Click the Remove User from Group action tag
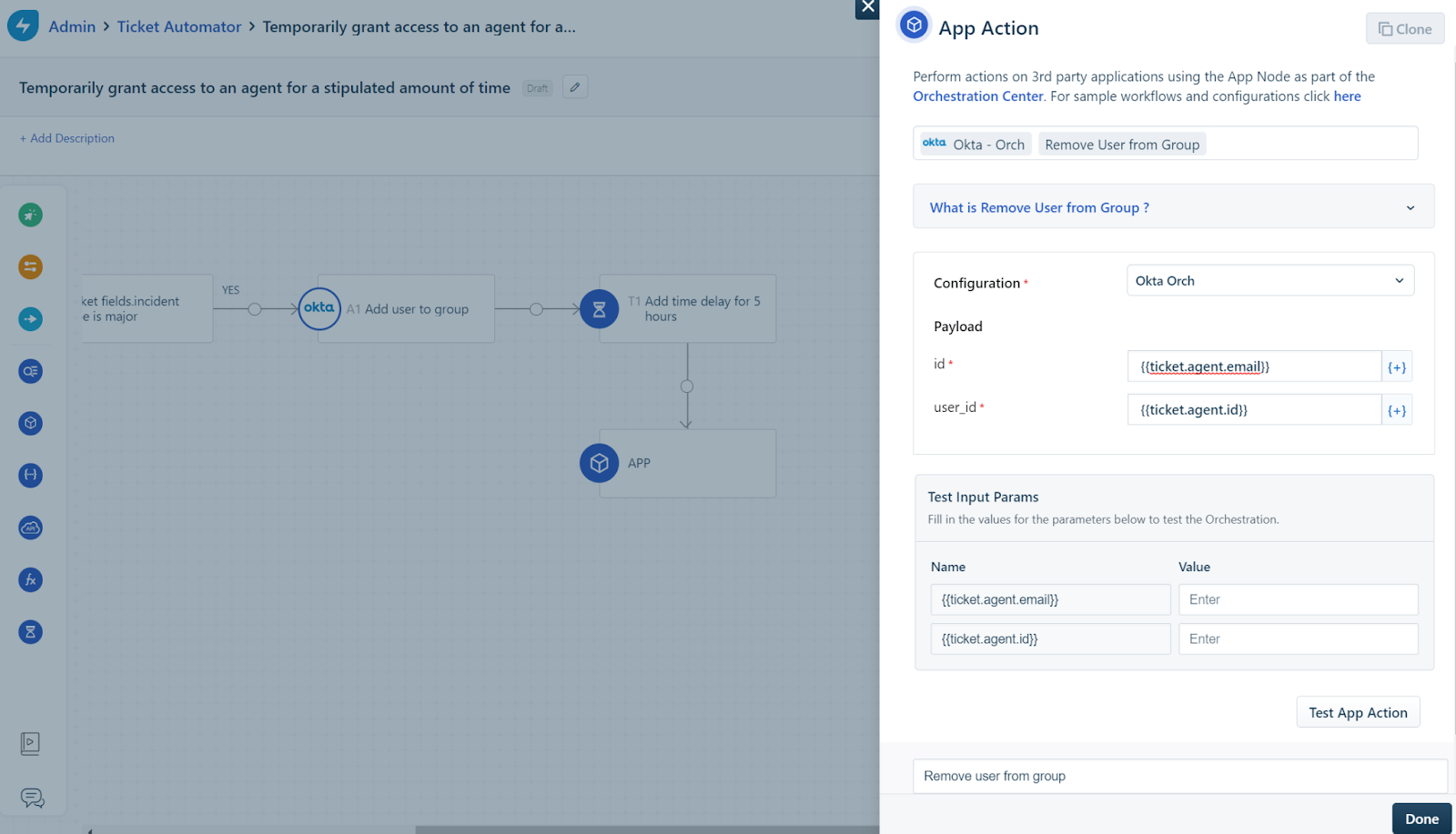This screenshot has width=1456, height=834. click(x=1122, y=144)
